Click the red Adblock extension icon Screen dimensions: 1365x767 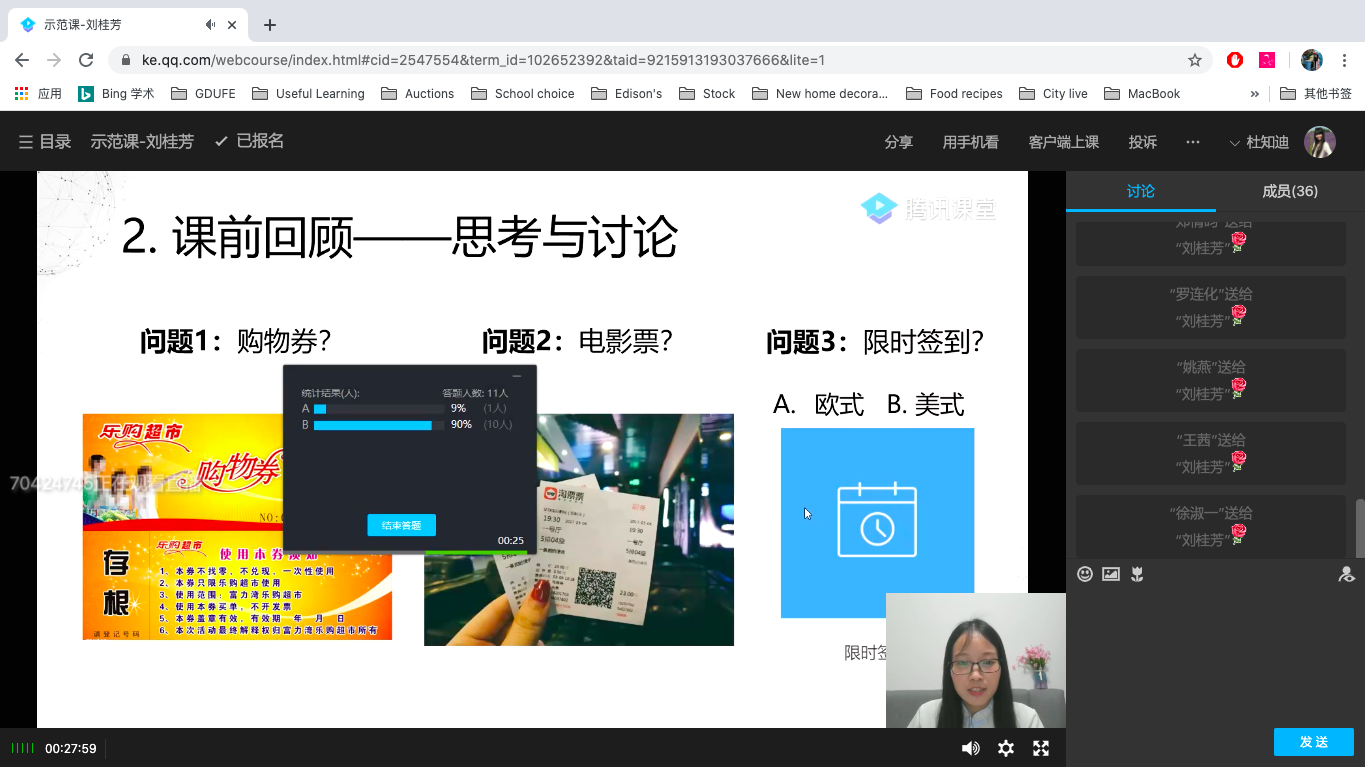point(1235,60)
